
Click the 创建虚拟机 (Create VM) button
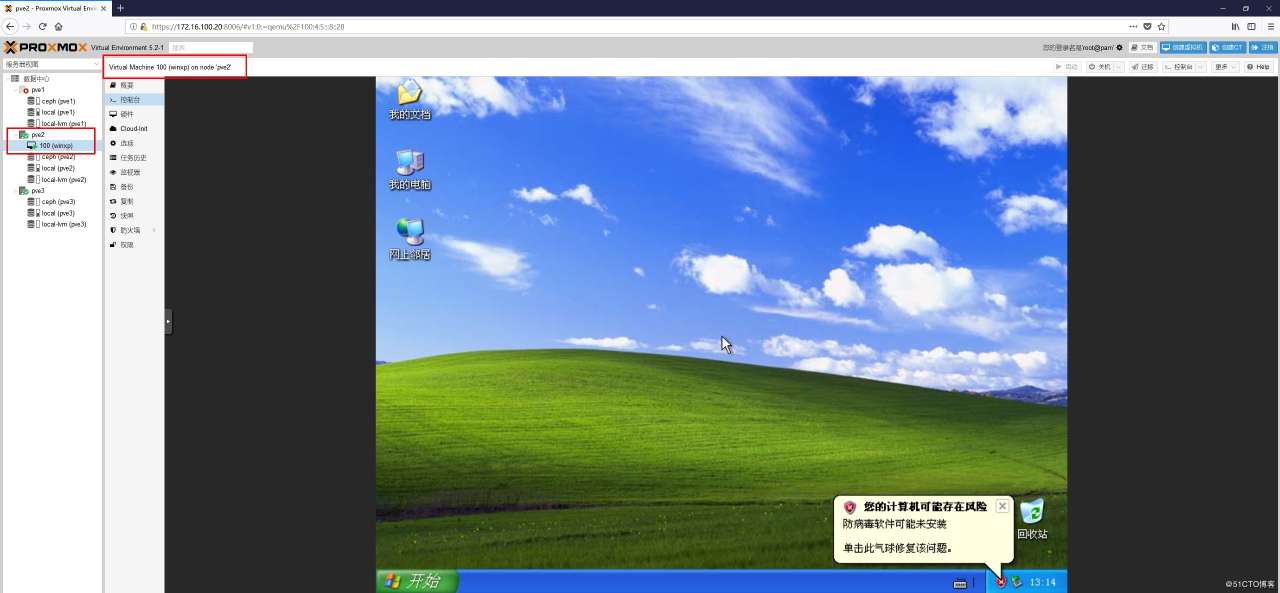[x=1182, y=47]
